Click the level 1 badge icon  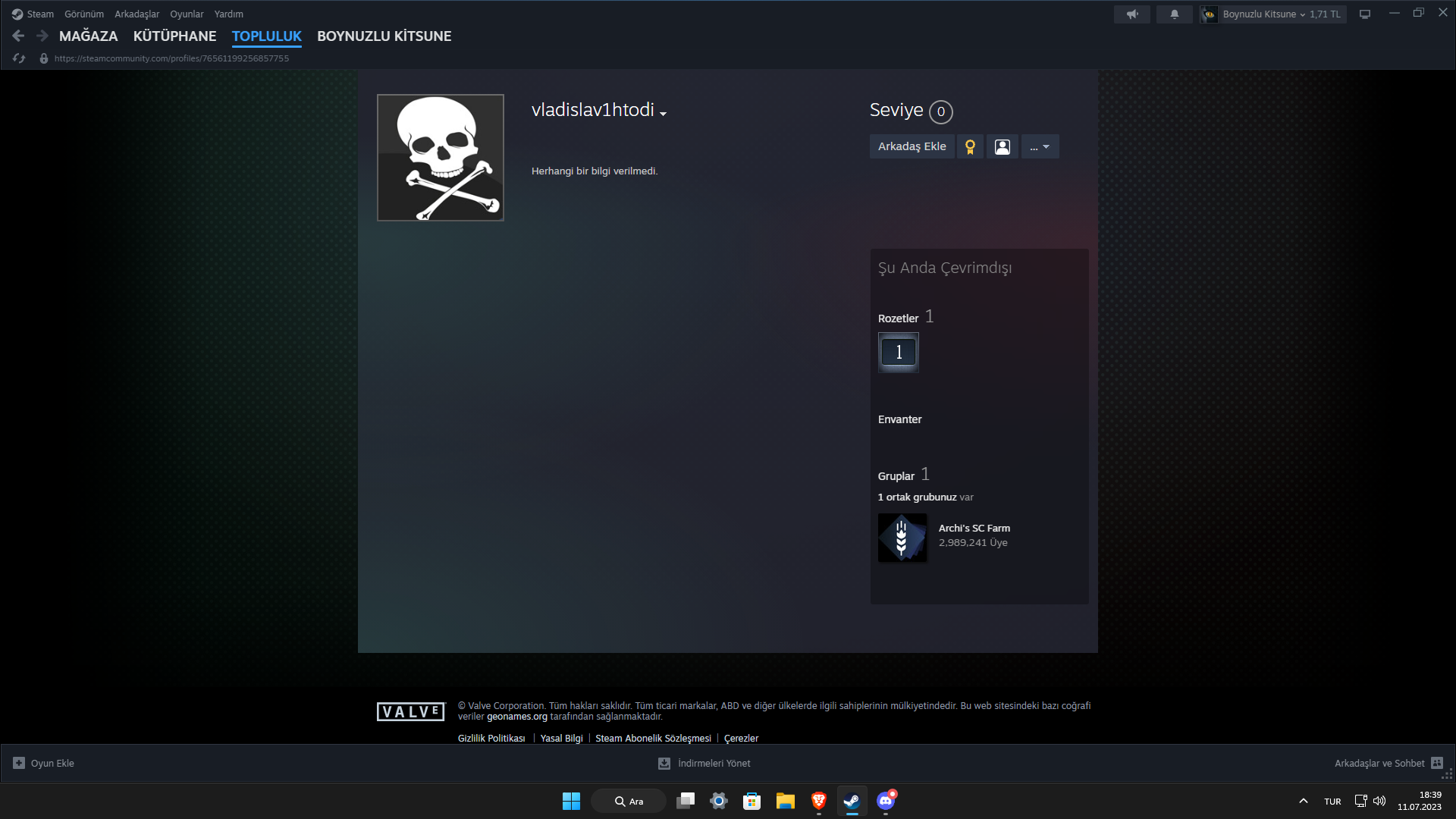(899, 352)
